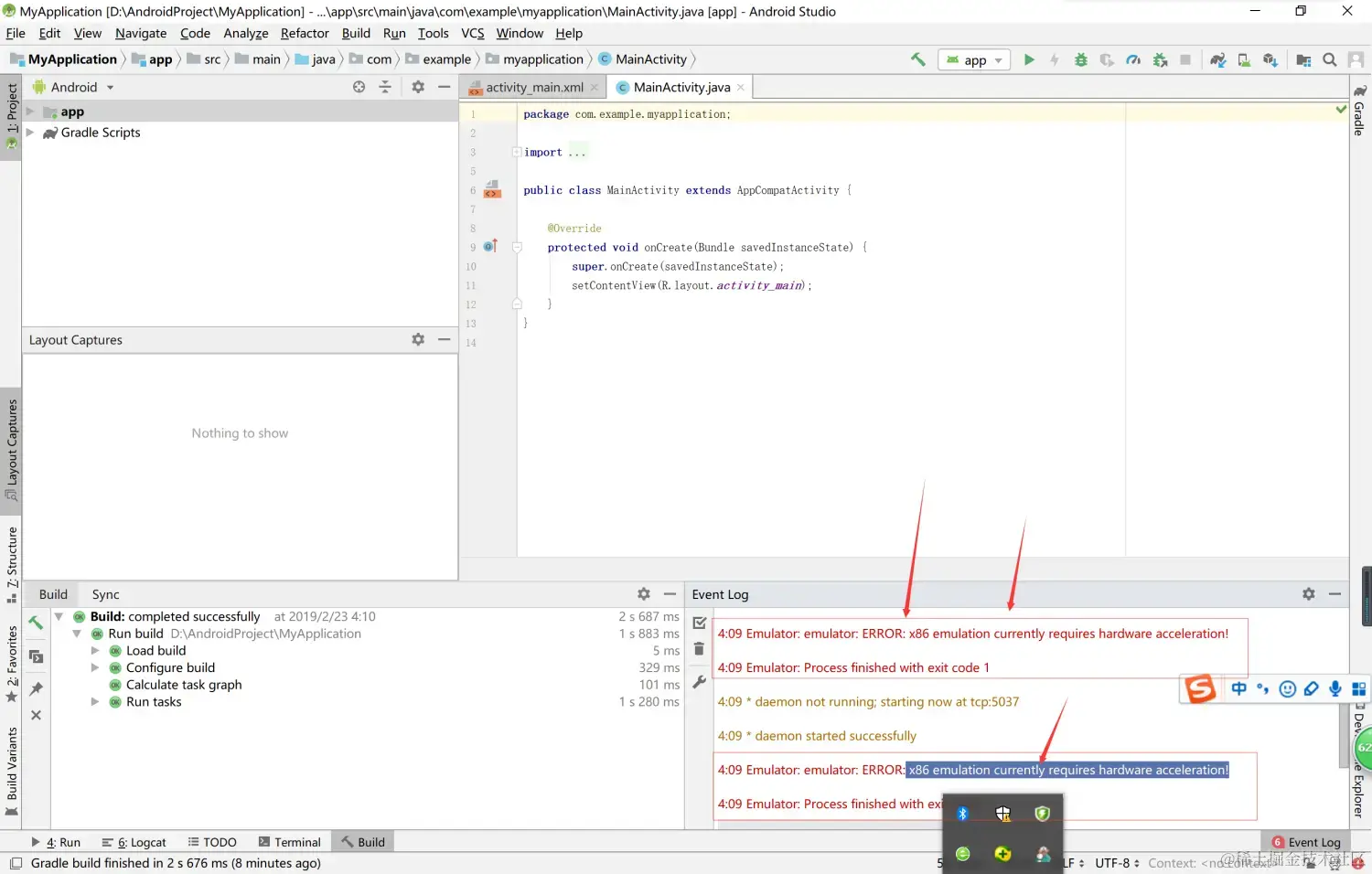Image resolution: width=1372 pixels, height=874 pixels.
Task: Pin the Build tab with the pin icon
Action: [36, 688]
